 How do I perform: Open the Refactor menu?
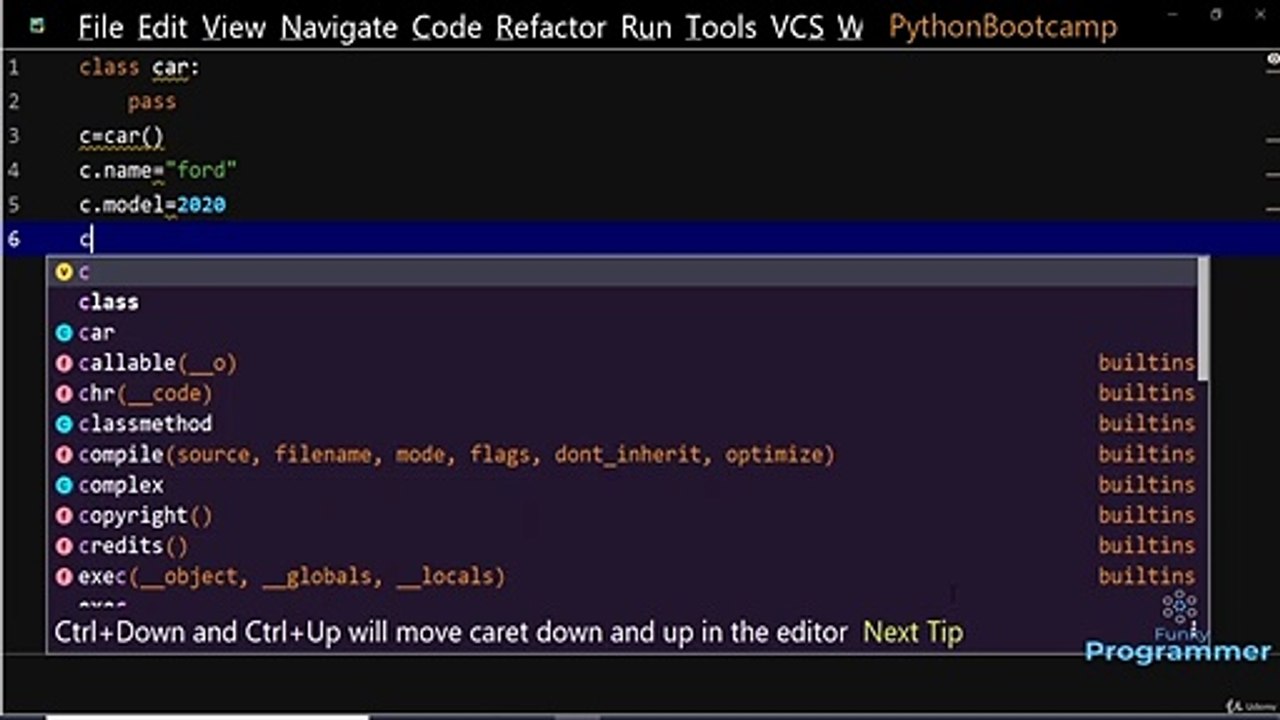553,27
